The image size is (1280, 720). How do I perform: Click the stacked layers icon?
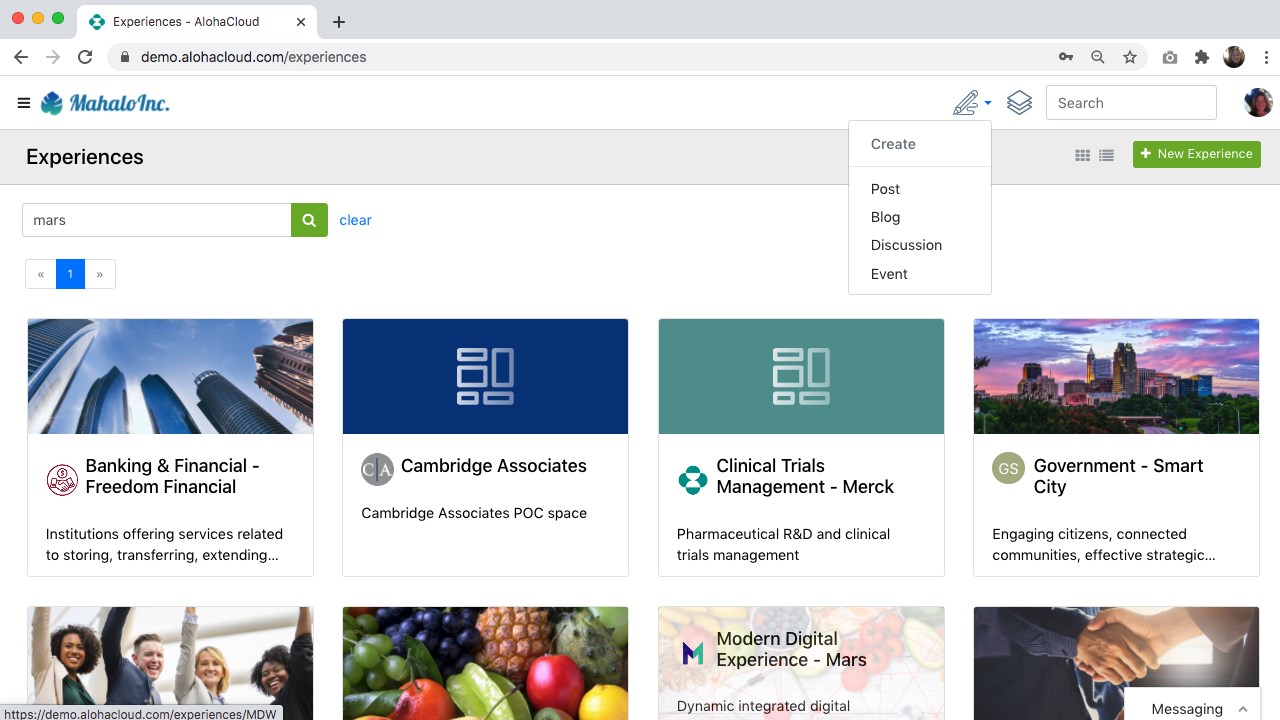click(1019, 103)
